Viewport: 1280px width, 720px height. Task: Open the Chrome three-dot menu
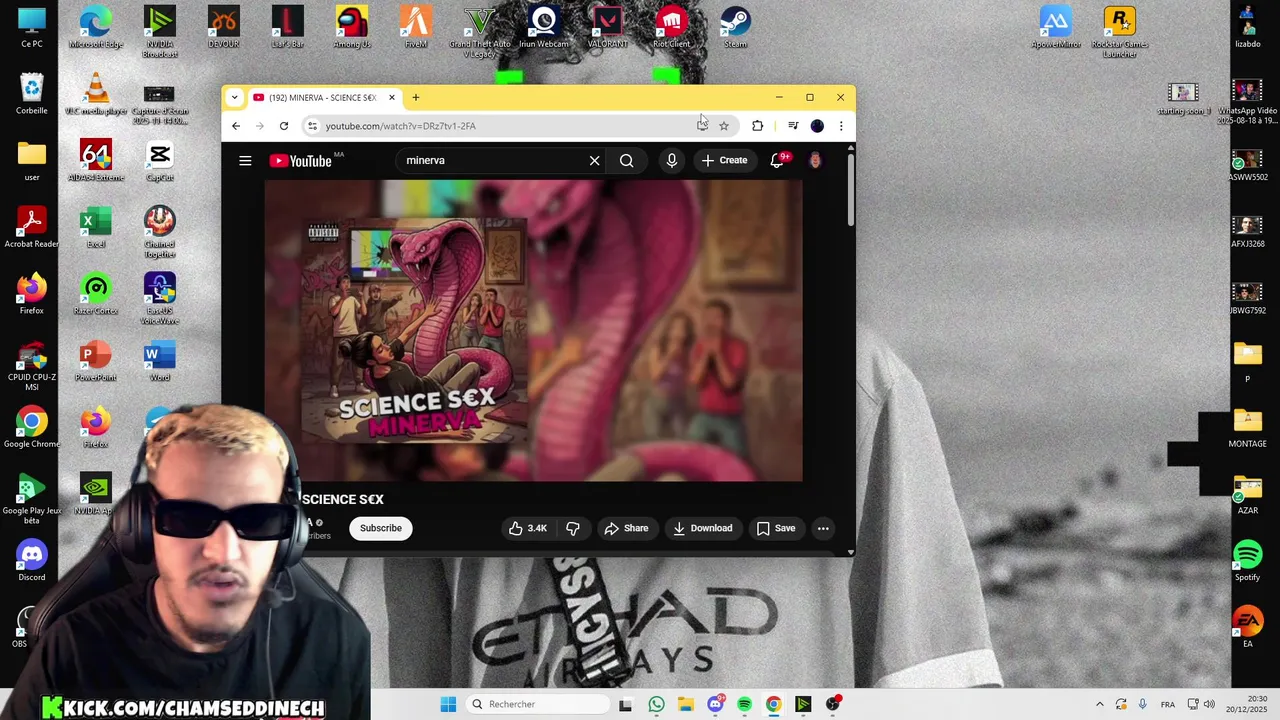click(x=841, y=126)
